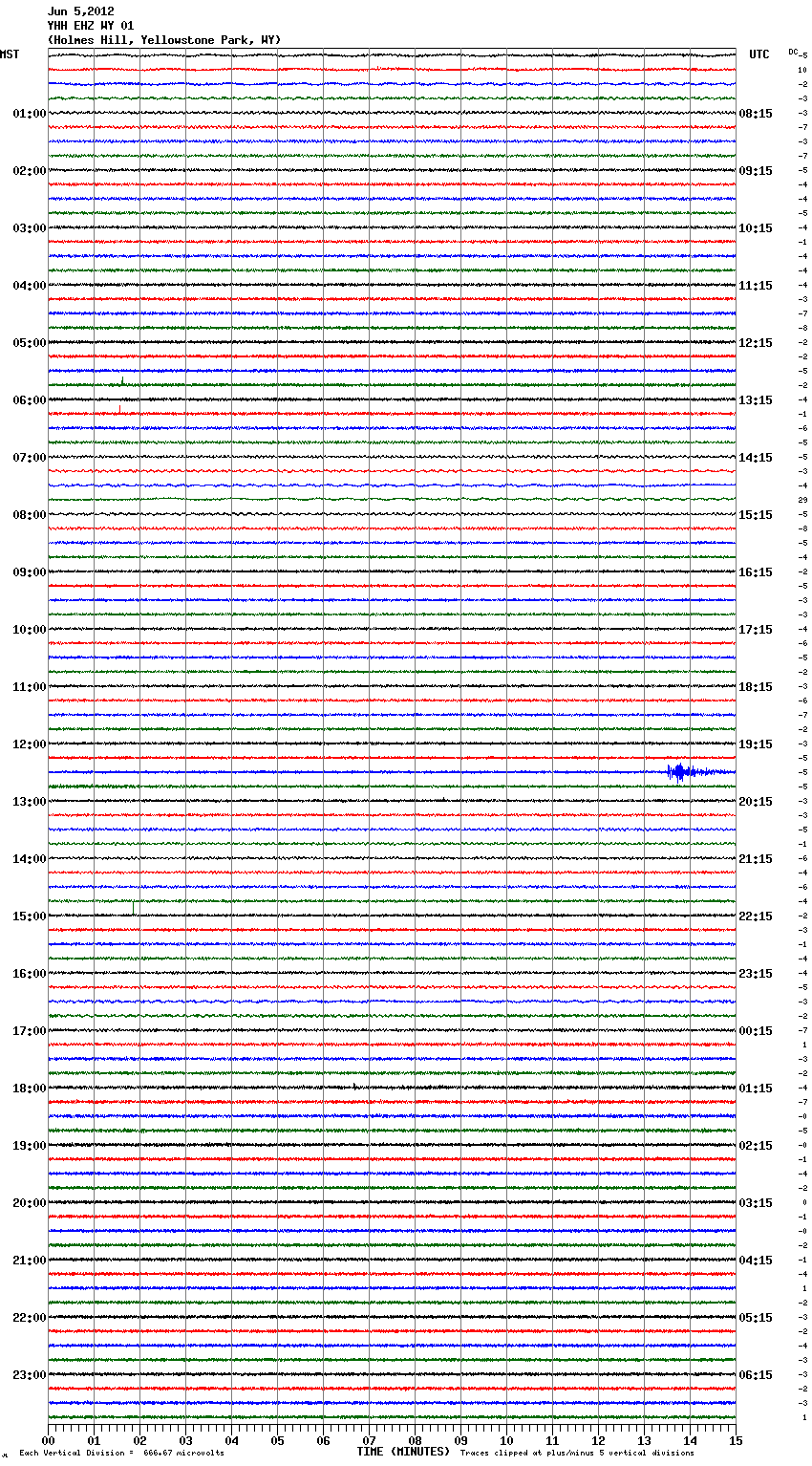The image size is (812, 1466).
Task: Click the 'Jun 5,2012' date header
Action: 81,11
